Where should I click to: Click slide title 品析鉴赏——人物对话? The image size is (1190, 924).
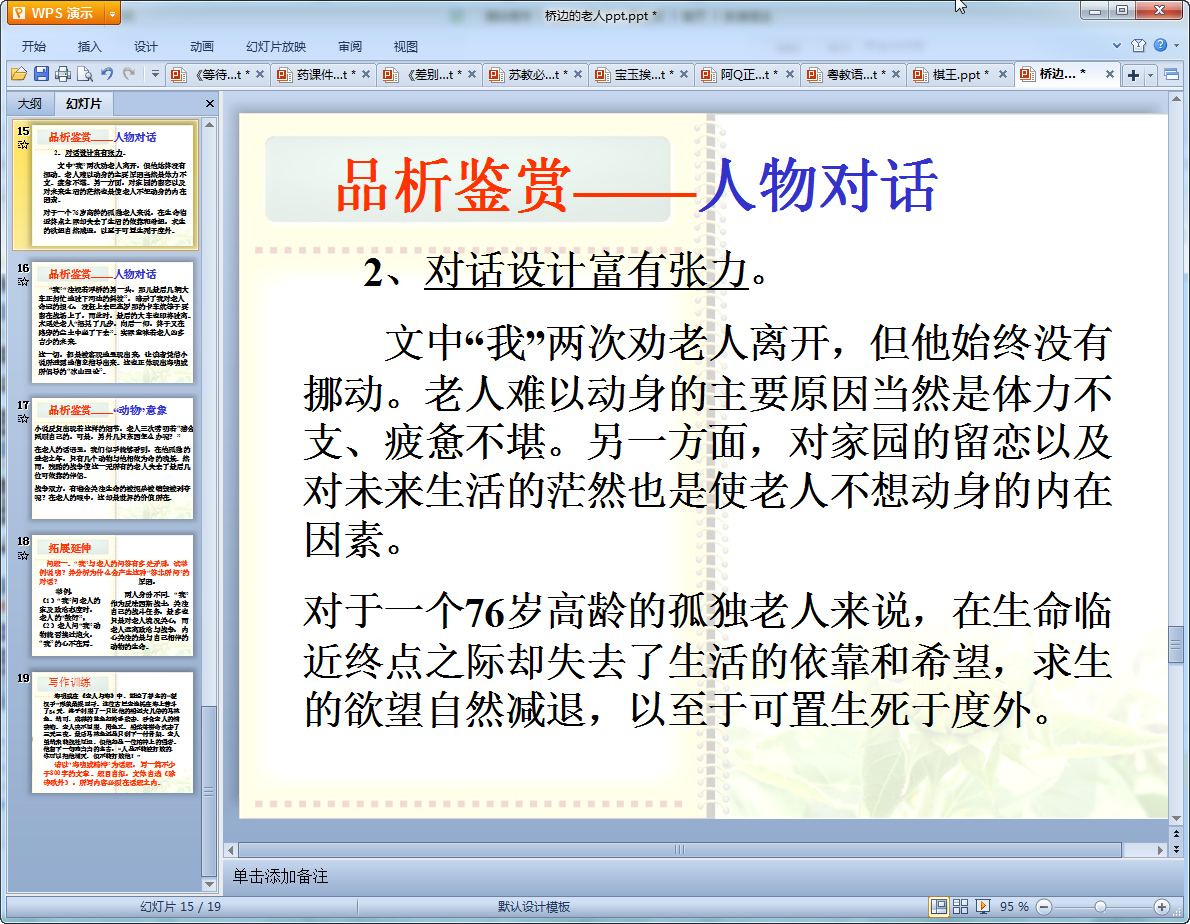pos(636,184)
